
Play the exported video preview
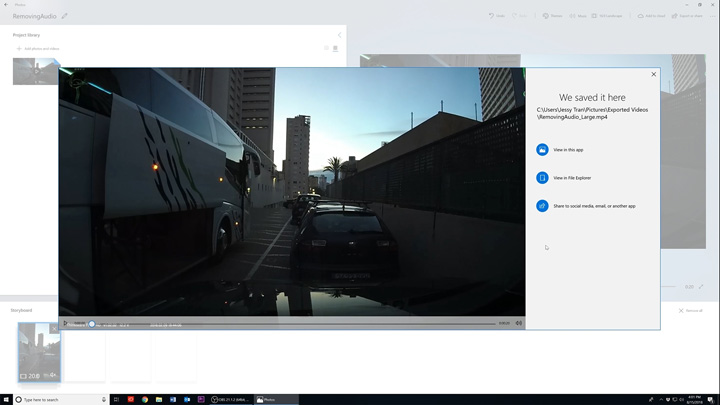point(66,323)
